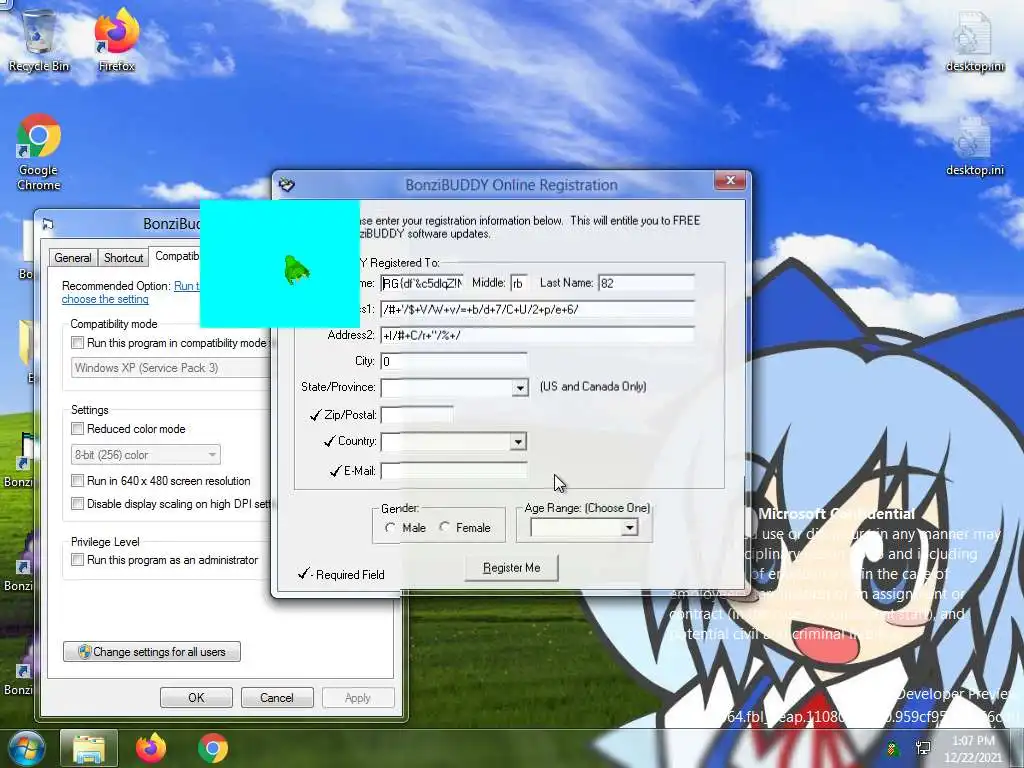This screenshot has height=768, width=1024.
Task: Open the 8-bit (256) color dropdown
Action: click(146, 455)
